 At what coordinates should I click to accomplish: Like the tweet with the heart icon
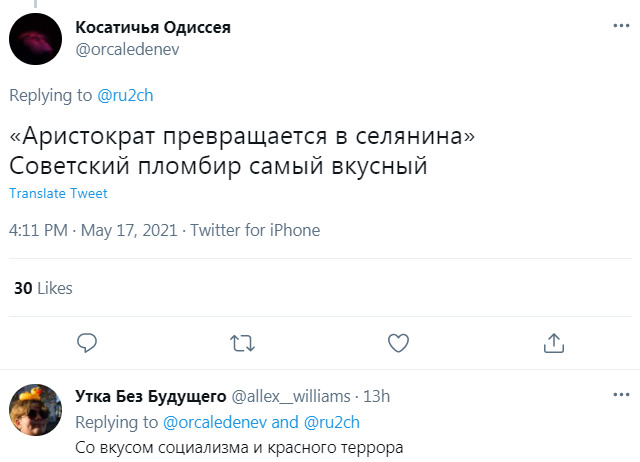[398, 343]
